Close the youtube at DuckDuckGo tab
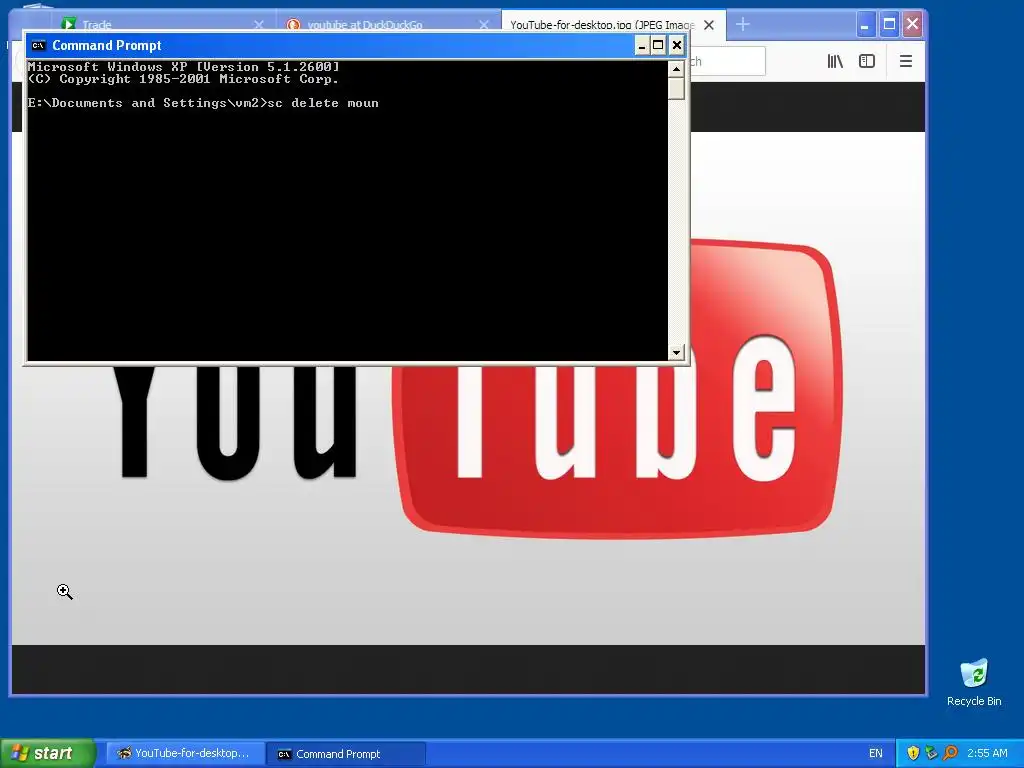Viewport: 1024px width, 768px height. pos(484,25)
